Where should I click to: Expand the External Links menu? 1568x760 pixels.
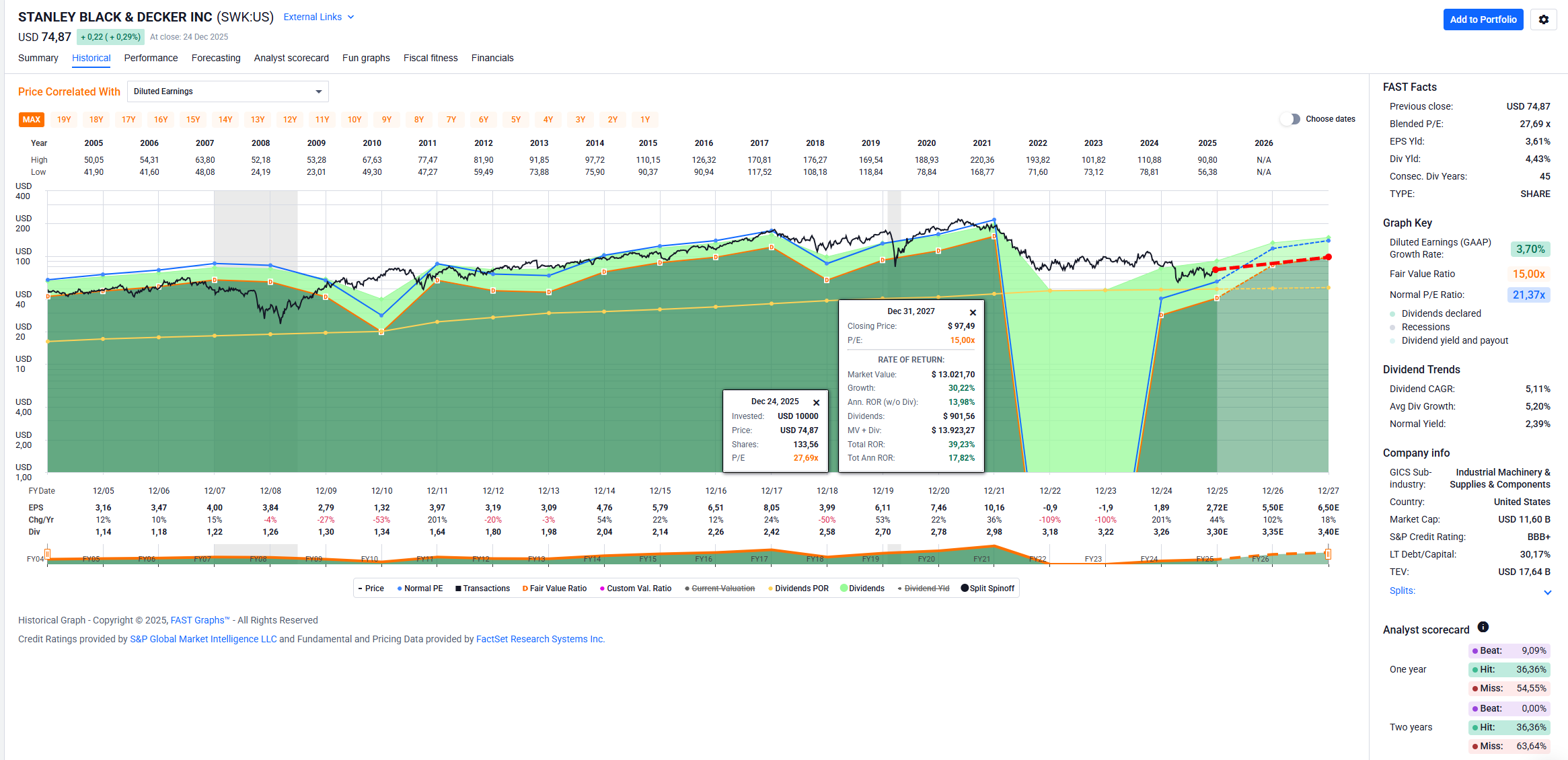point(318,17)
